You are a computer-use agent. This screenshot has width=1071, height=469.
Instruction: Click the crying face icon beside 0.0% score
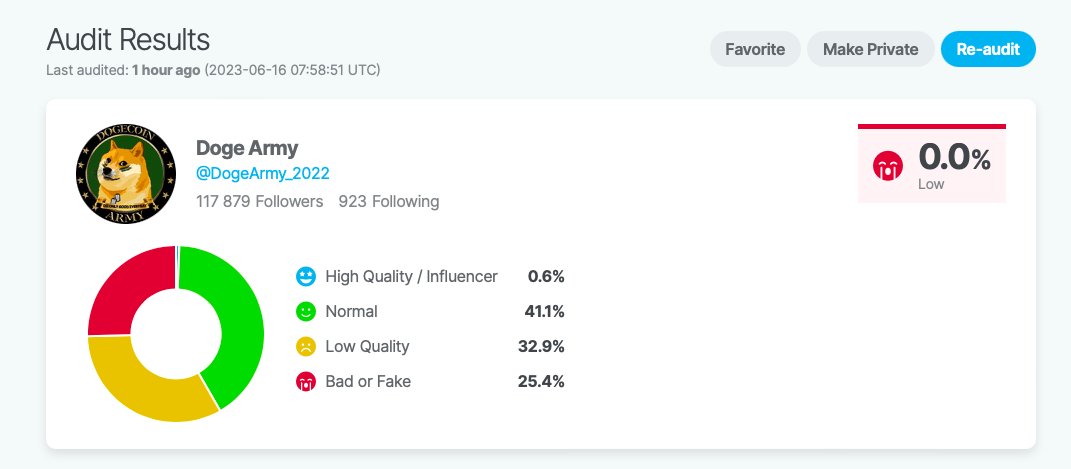[x=887, y=166]
